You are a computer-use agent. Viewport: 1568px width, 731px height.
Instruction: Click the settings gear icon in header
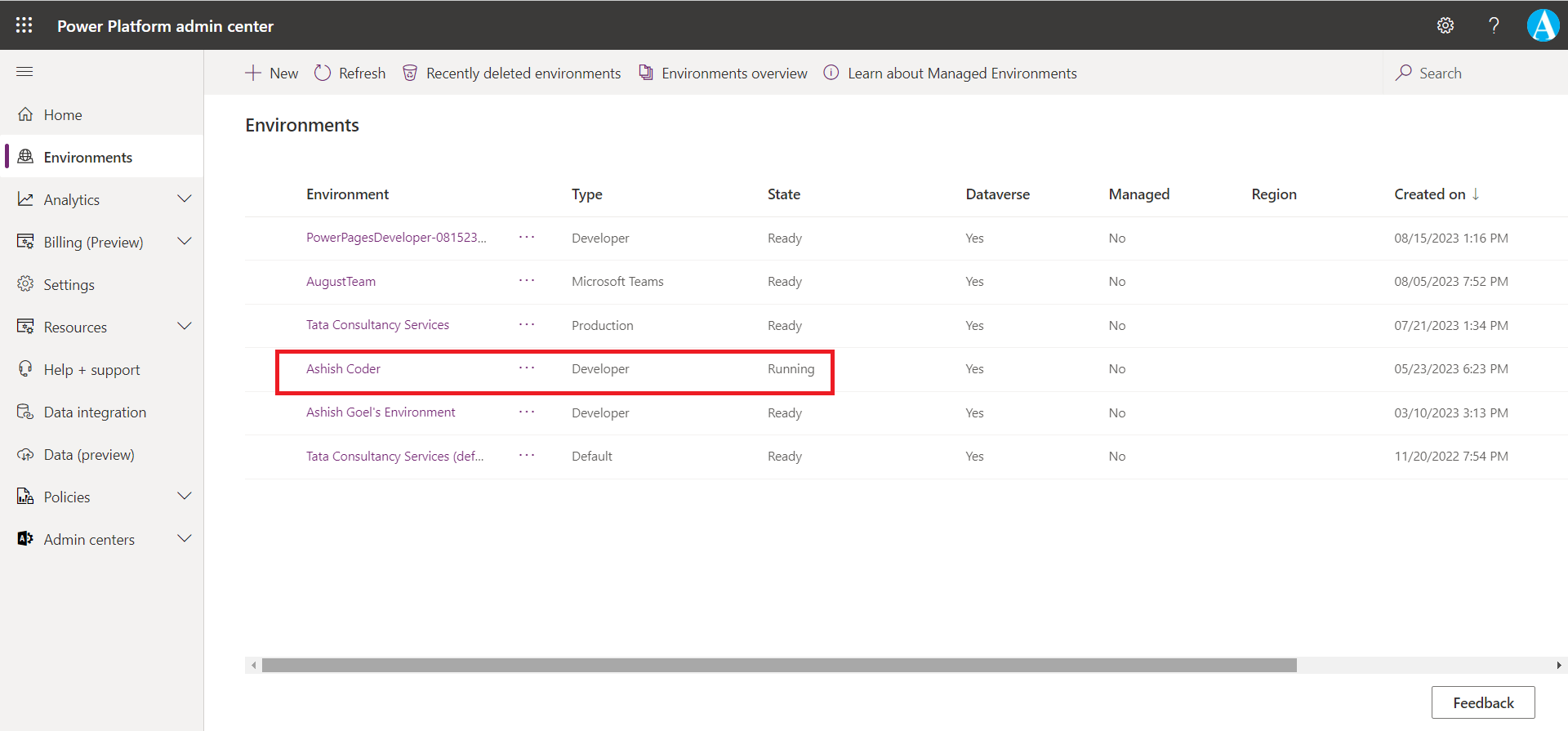pyautogui.click(x=1445, y=25)
